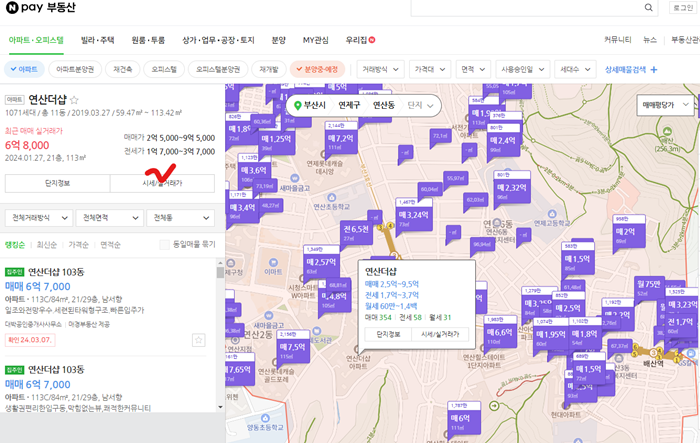Click the scrollbar down arrow
Screen dimensions: 700x443
click(220, 407)
